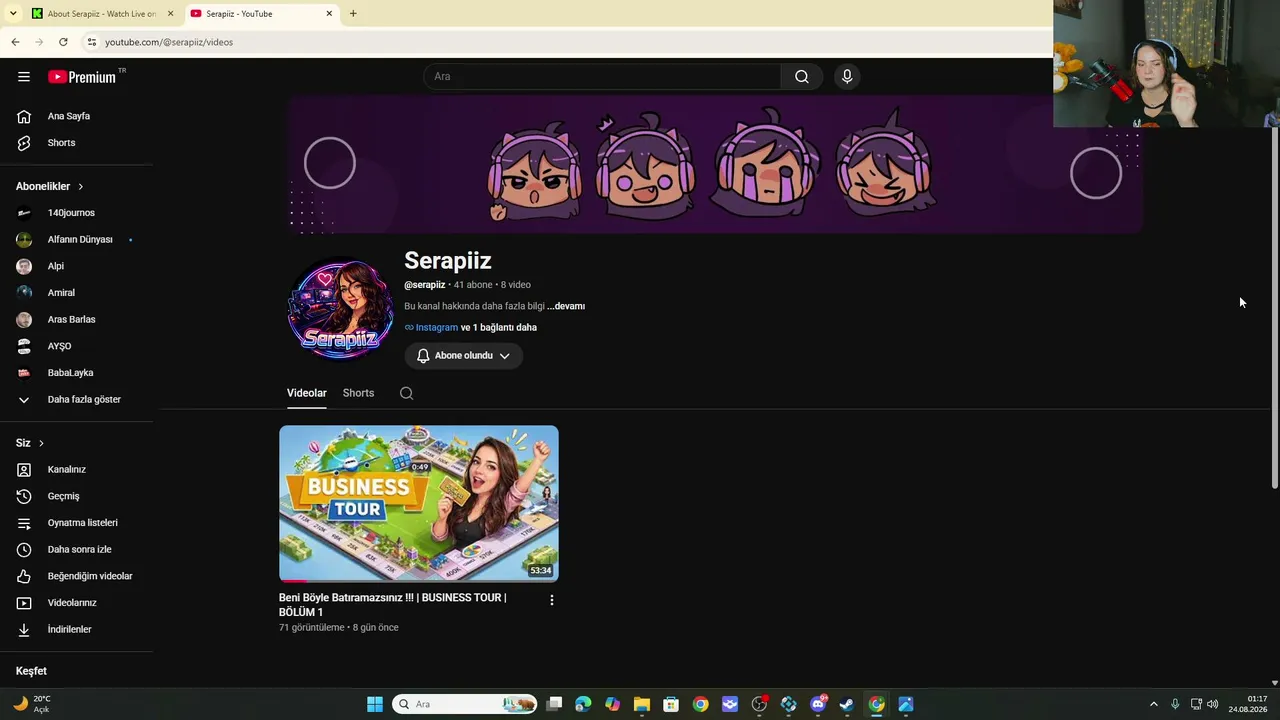Click the Serapiiz channel avatar
The width and height of the screenshot is (1280, 720).
(340, 309)
